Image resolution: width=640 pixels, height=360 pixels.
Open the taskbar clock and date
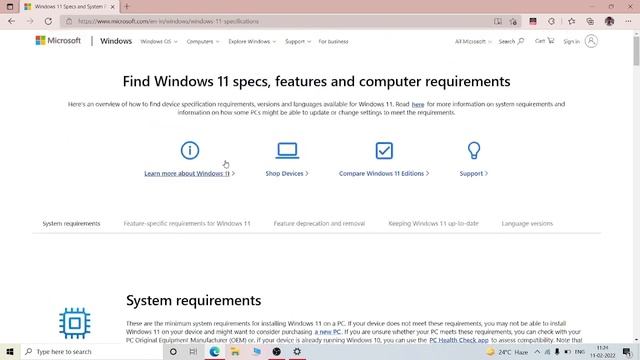pyautogui.click(x=602, y=352)
